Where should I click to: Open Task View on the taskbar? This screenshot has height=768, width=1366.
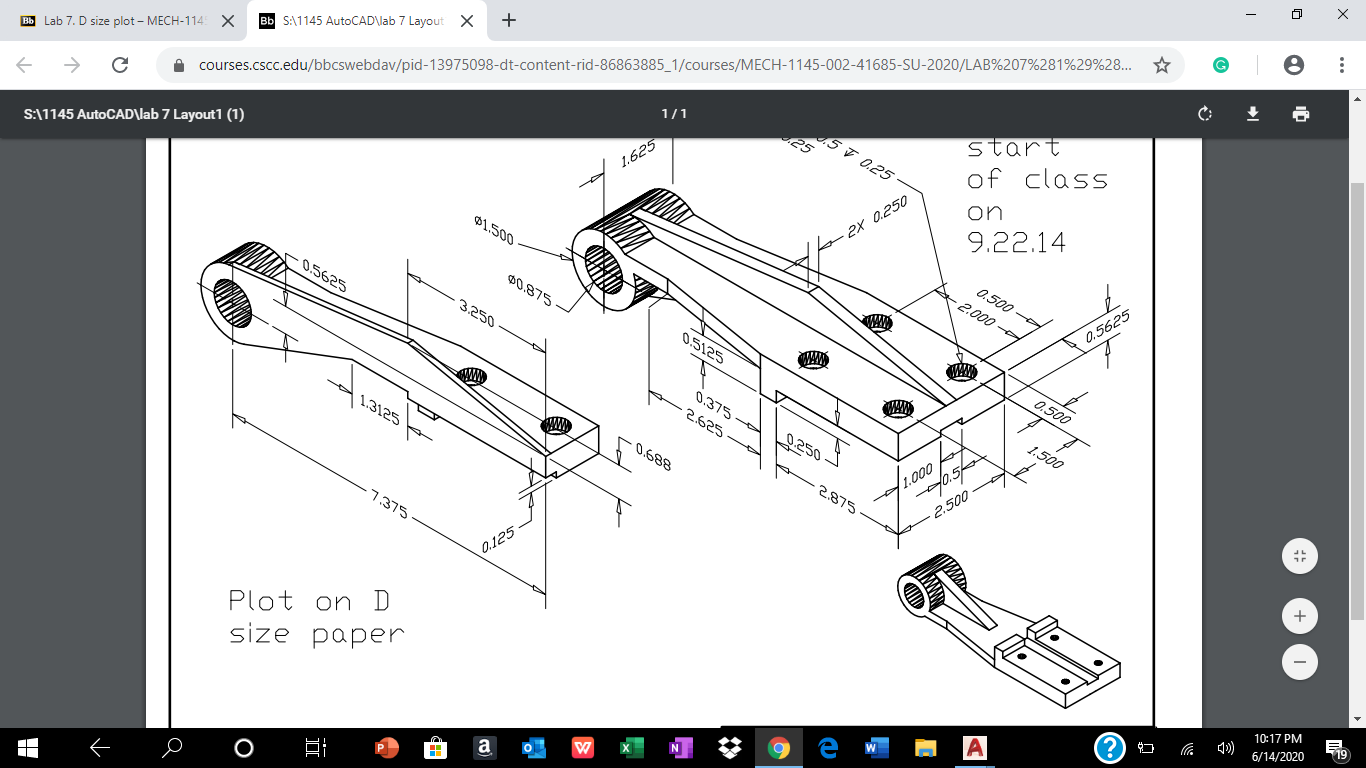[x=315, y=747]
